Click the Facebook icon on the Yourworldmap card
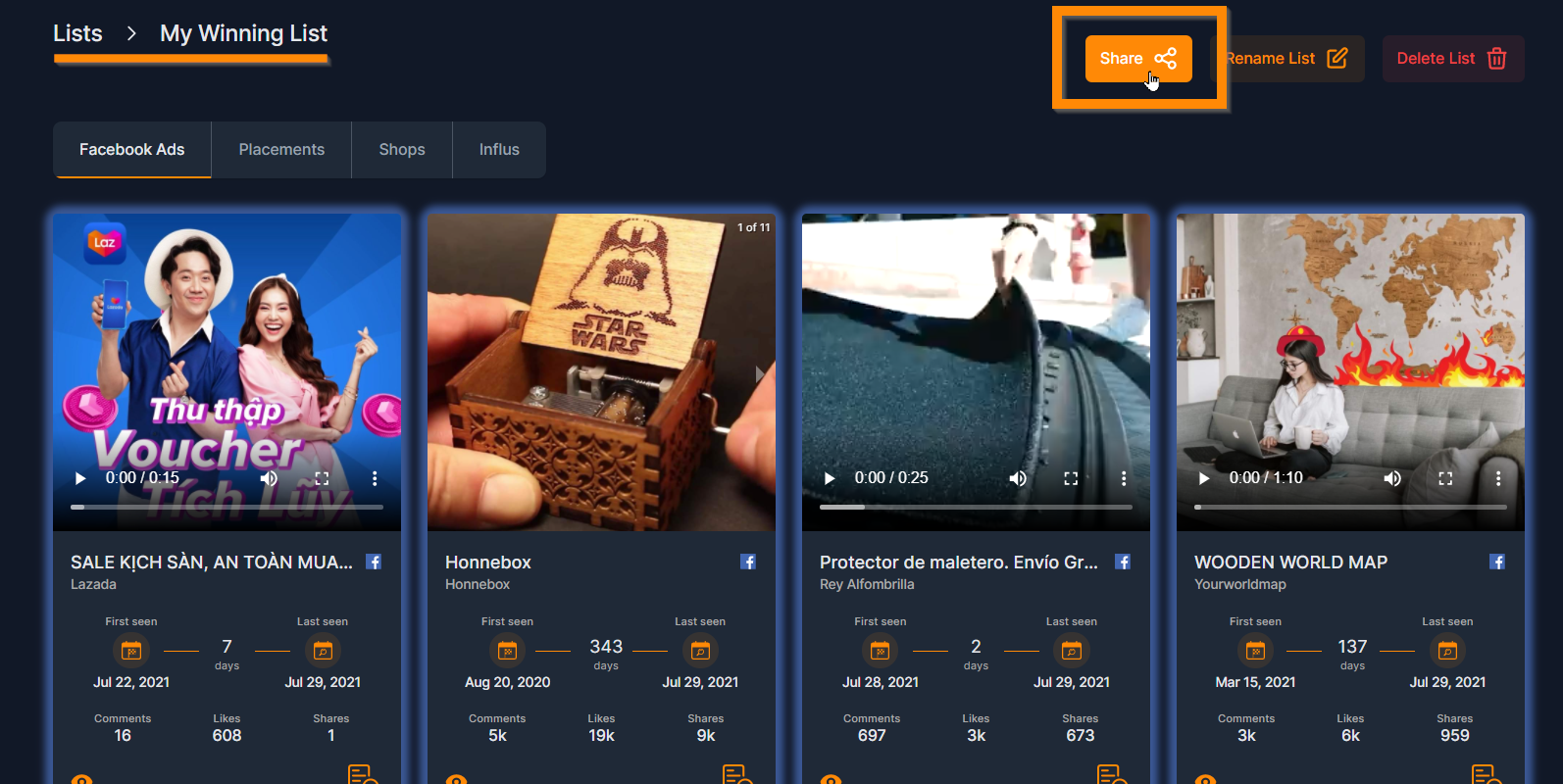 pyautogui.click(x=1497, y=562)
